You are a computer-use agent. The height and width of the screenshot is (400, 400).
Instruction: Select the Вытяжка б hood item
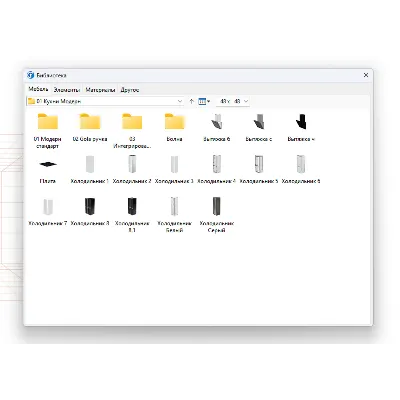(x=217, y=128)
